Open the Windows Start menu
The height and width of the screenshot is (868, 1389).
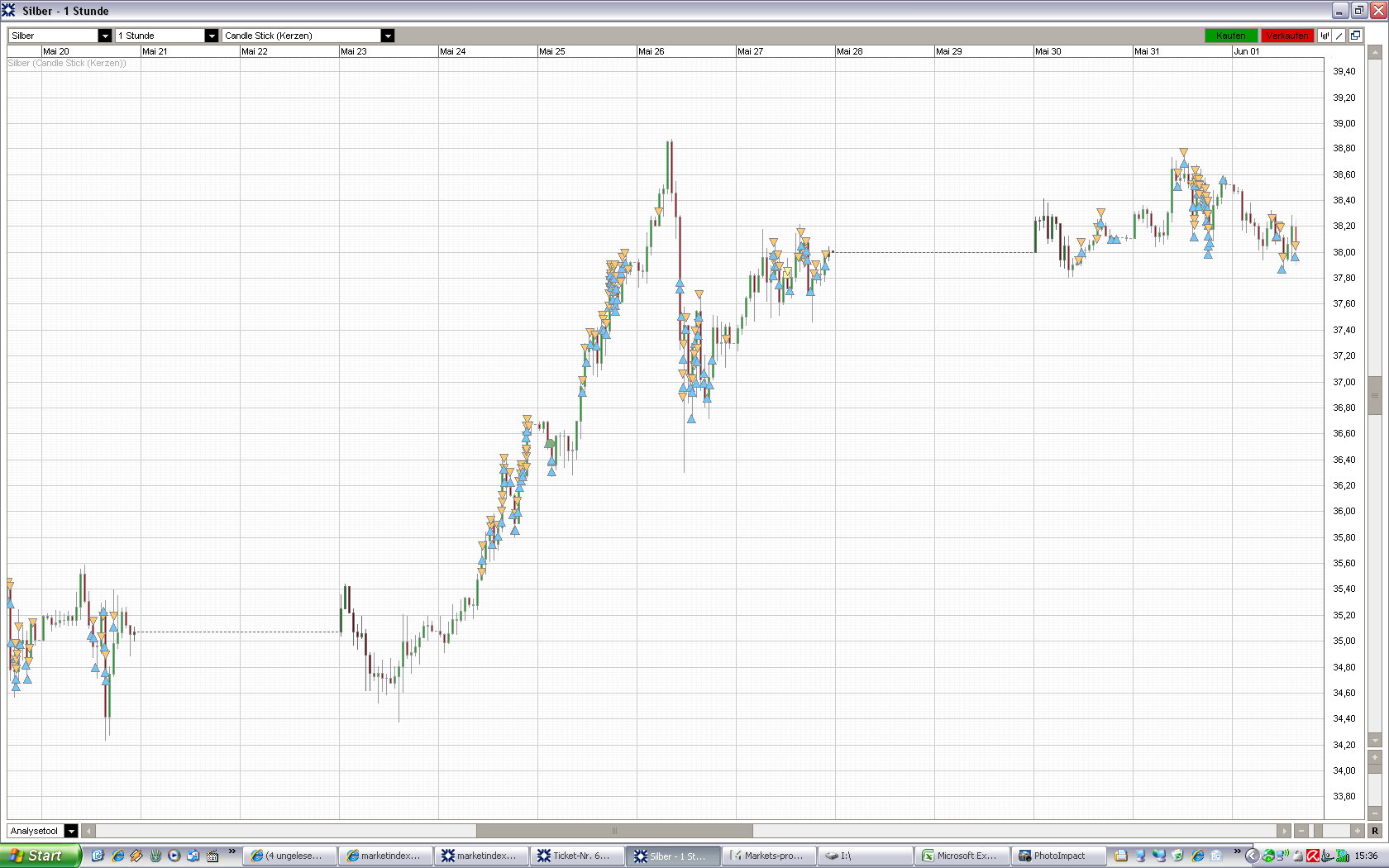point(40,856)
